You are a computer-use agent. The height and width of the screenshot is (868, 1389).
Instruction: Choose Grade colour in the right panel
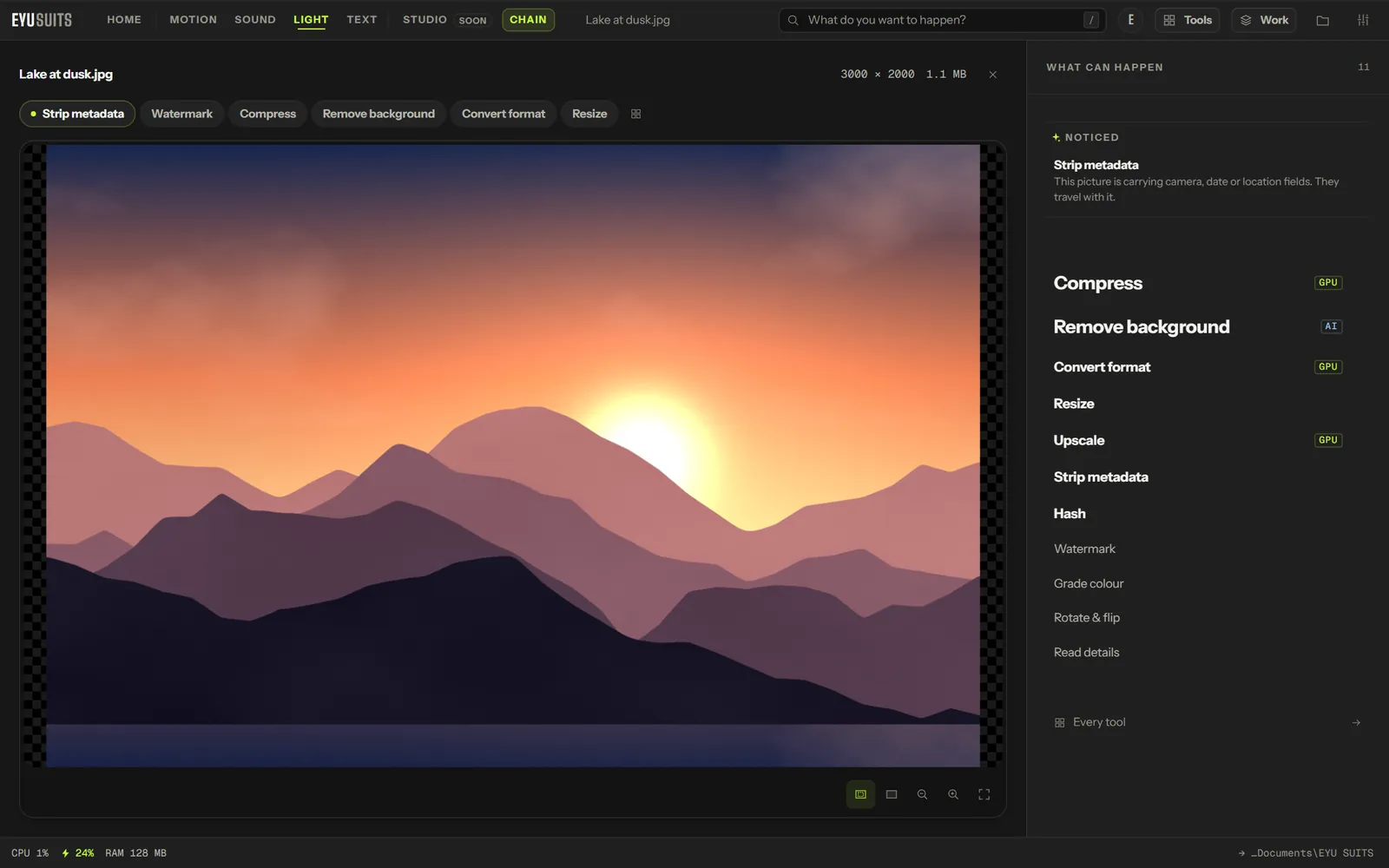click(1198, 583)
